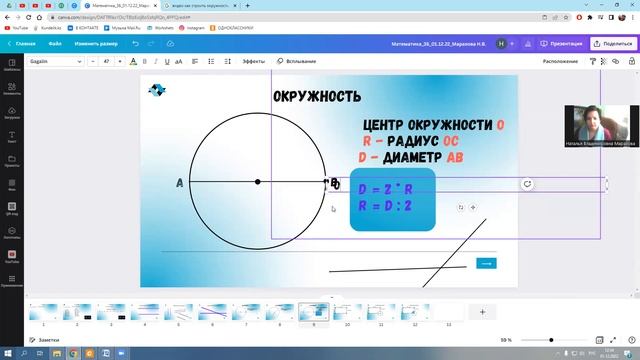The width and height of the screenshot is (640, 360).
Task: Open the Animate options
Action: point(296,61)
